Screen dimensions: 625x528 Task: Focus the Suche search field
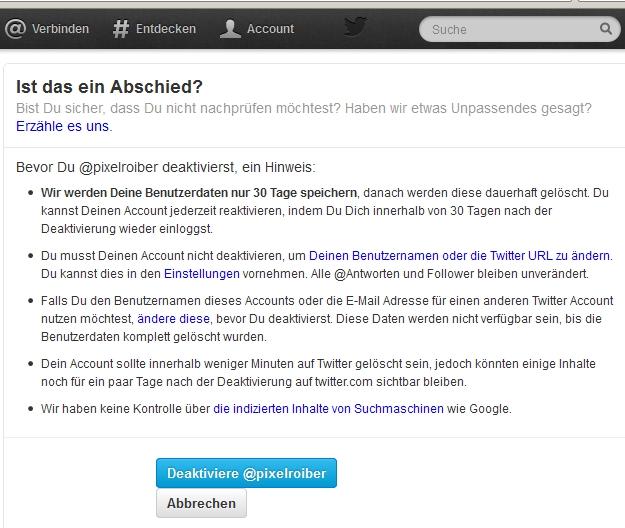coord(510,29)
